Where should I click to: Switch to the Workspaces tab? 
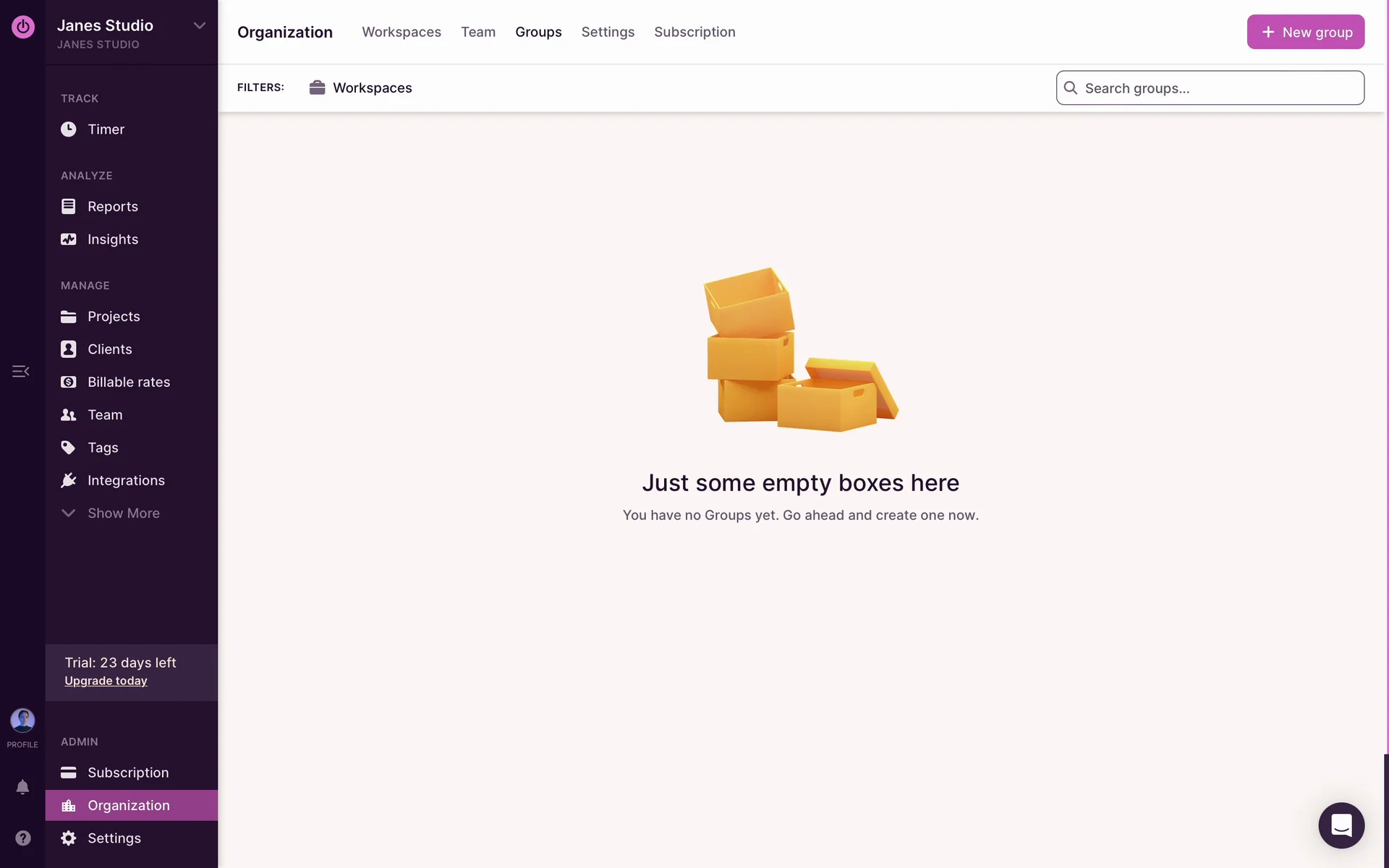pos(401,32)
